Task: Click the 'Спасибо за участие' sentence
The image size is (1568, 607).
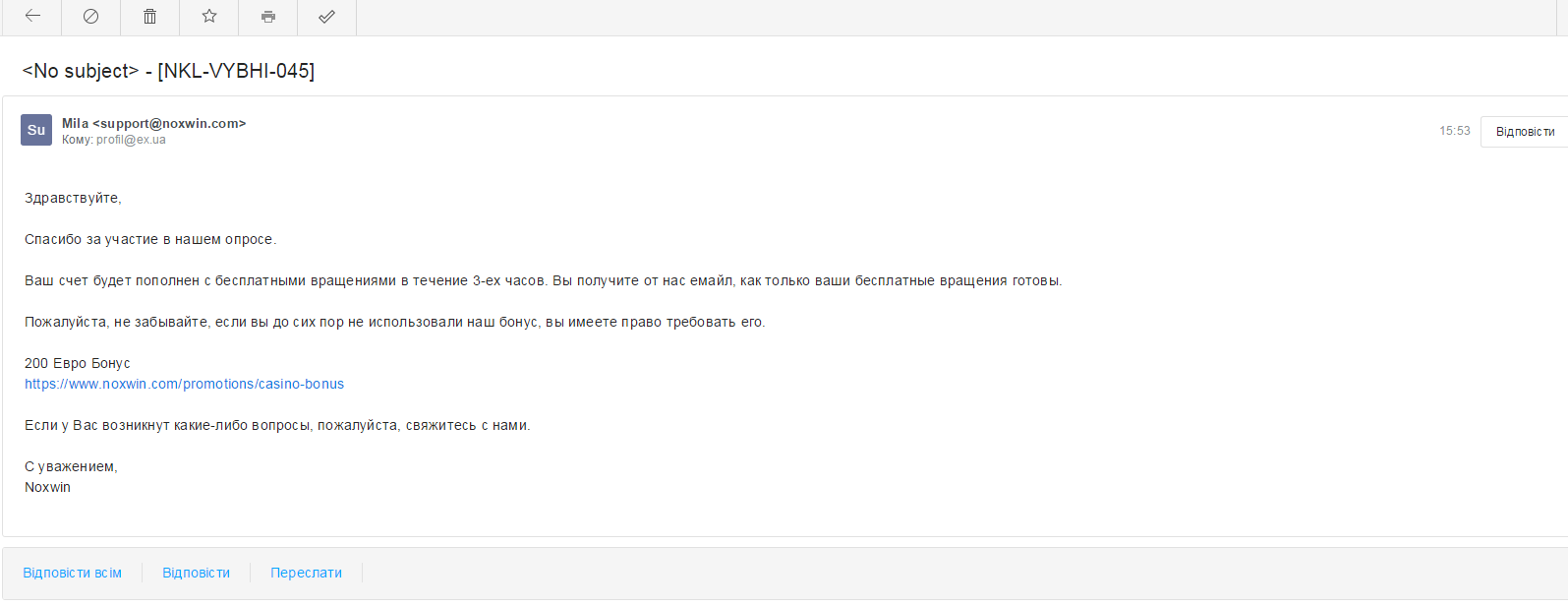Action: 149,239
